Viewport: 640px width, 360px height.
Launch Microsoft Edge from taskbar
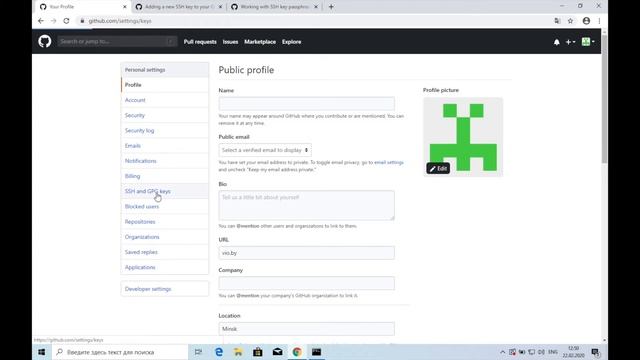(219, 352)
